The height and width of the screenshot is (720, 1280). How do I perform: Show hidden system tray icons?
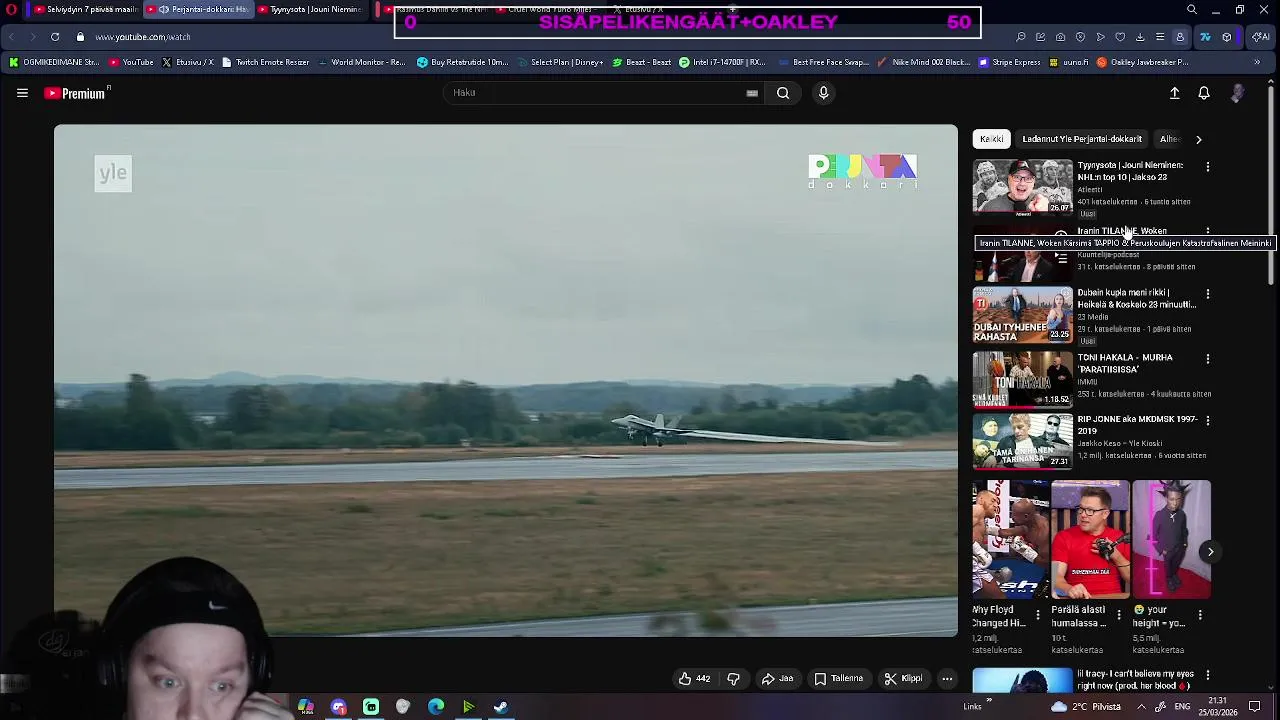tap(1141, 707)
